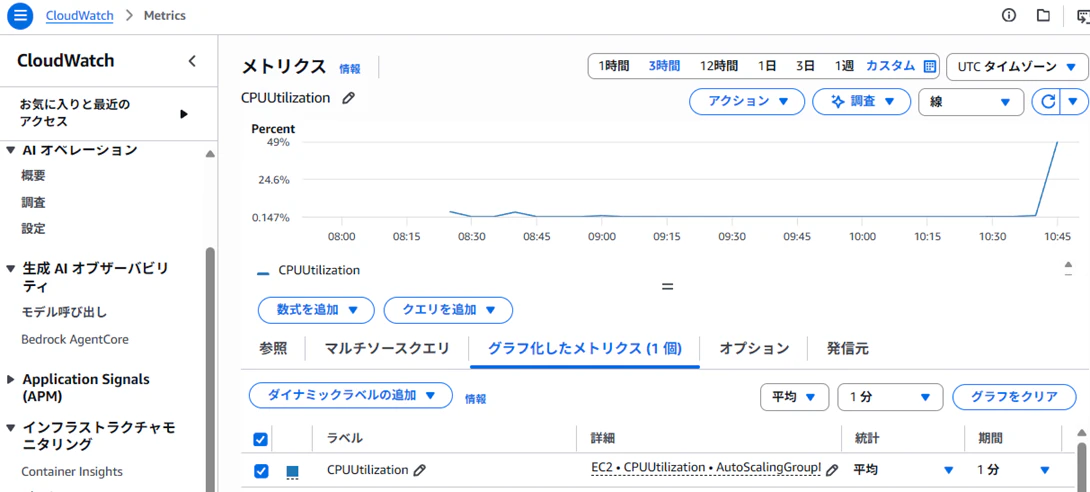Open row 統計 平均 dropdown
This screenshot has width=1090, height=492.
point(903,470)
